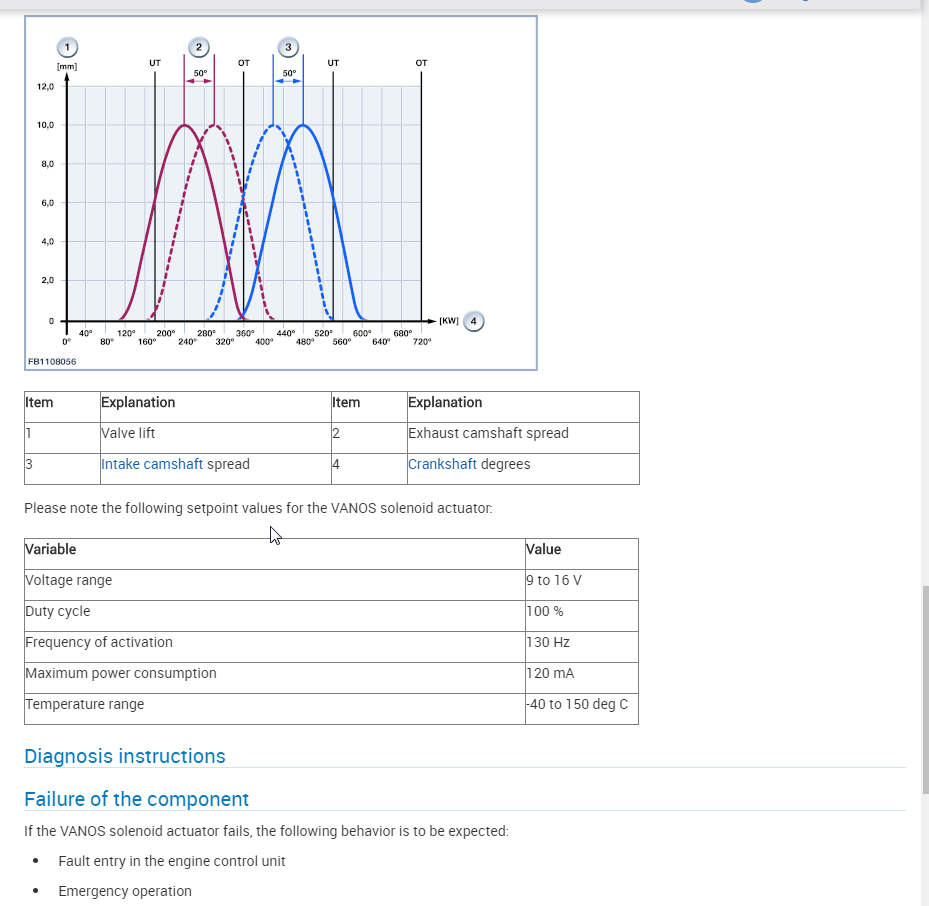Click the valve lift diagram image

[x=280, y=200]
